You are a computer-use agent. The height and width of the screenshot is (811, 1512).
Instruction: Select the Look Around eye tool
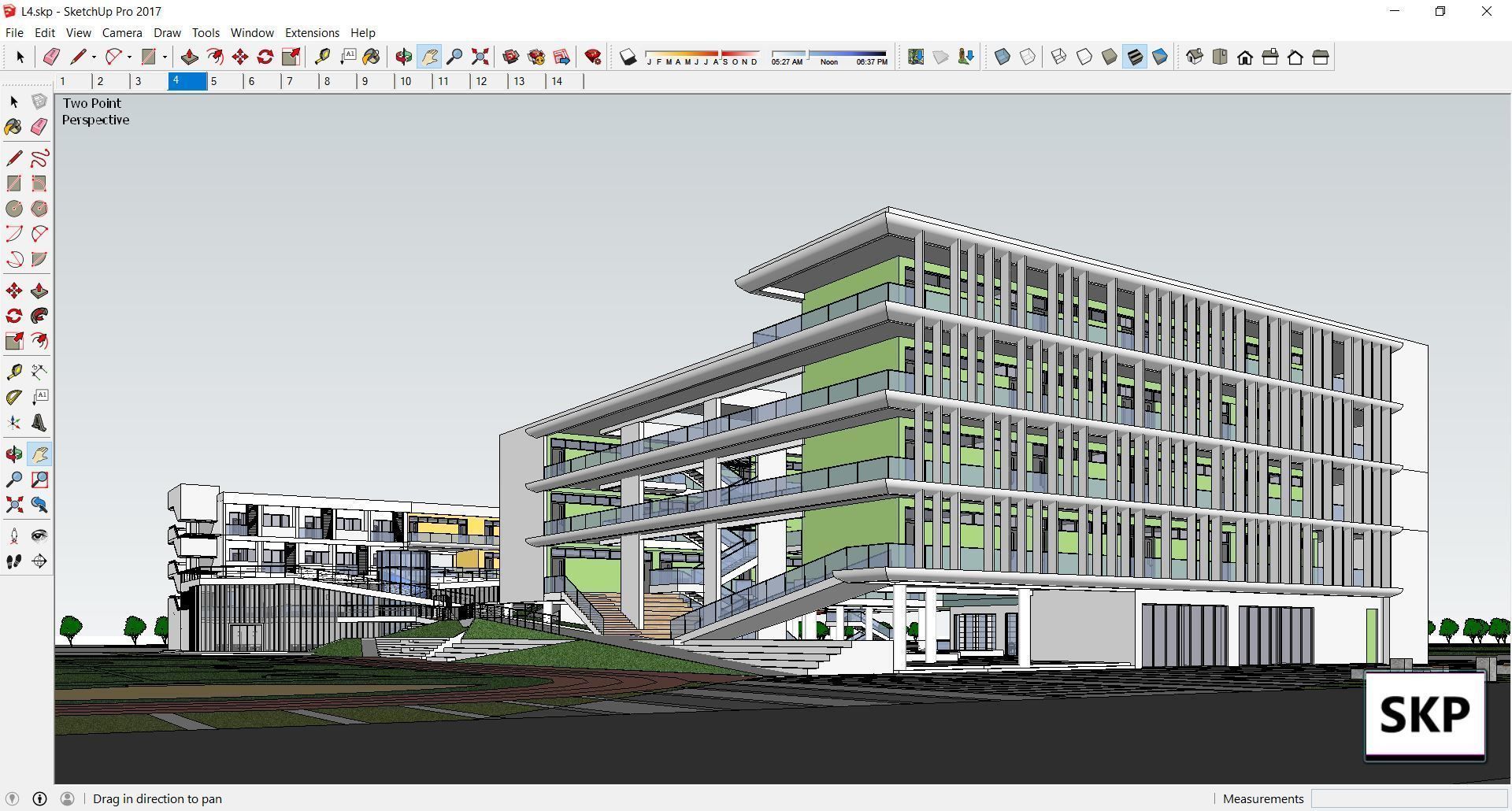(39, 536)
